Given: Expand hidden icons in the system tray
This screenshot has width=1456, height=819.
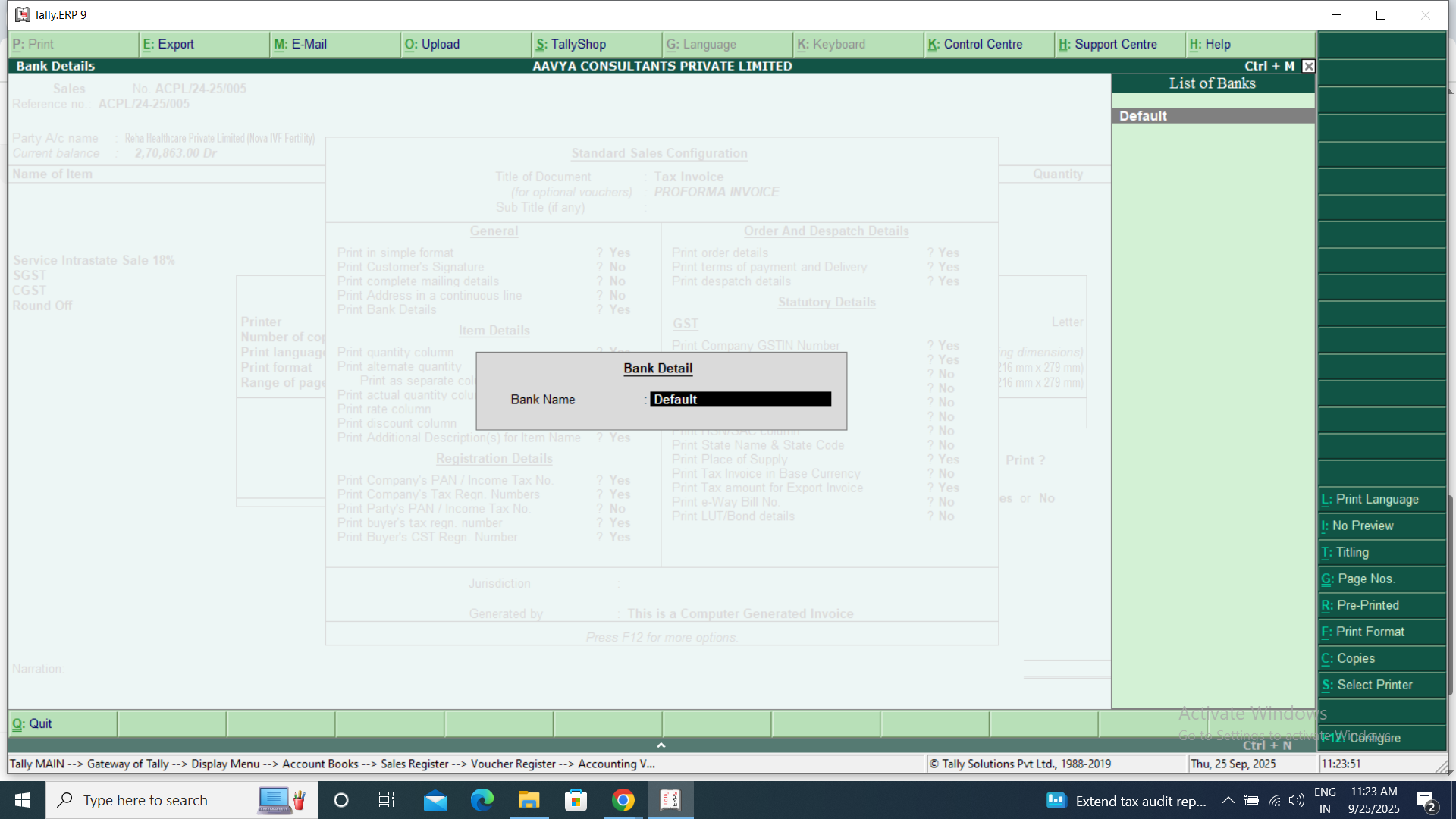Looking at the screenshot, I should coord(1228,799).
